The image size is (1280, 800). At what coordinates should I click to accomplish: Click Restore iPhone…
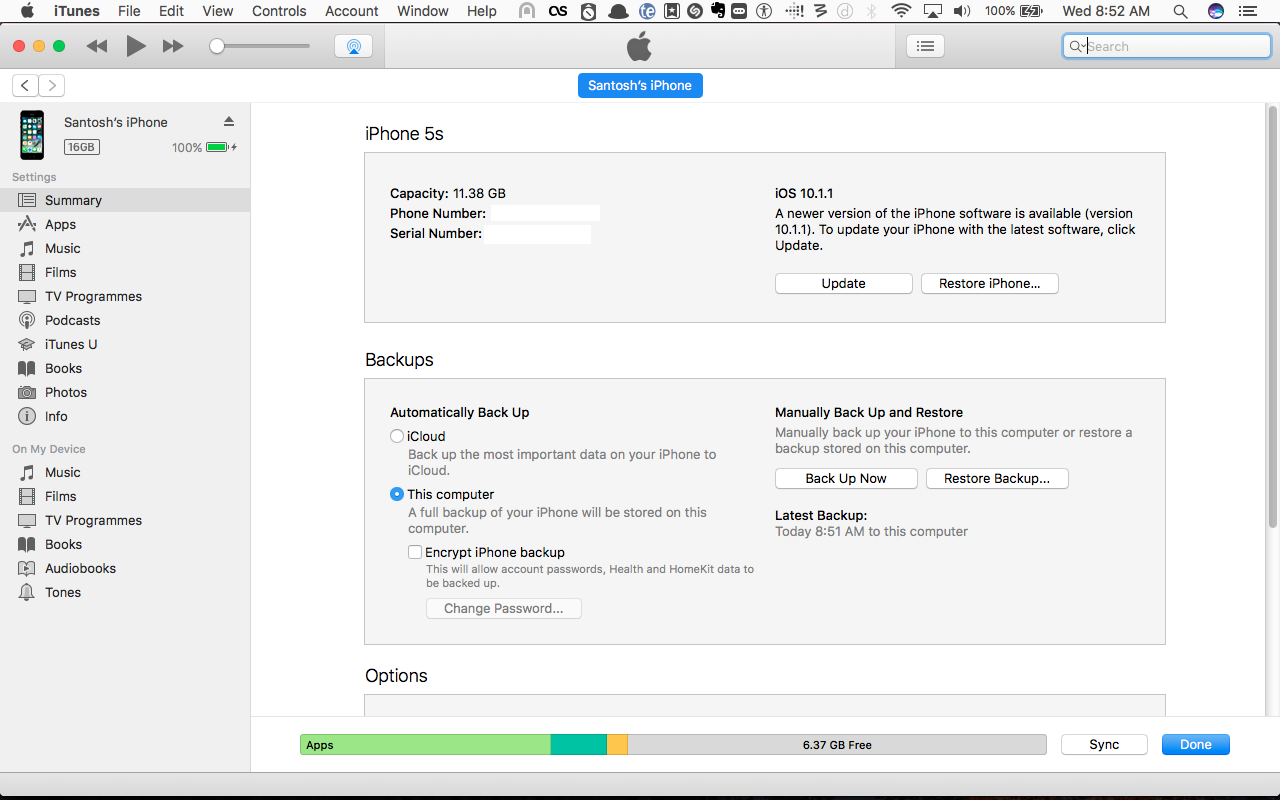(990, 283)
